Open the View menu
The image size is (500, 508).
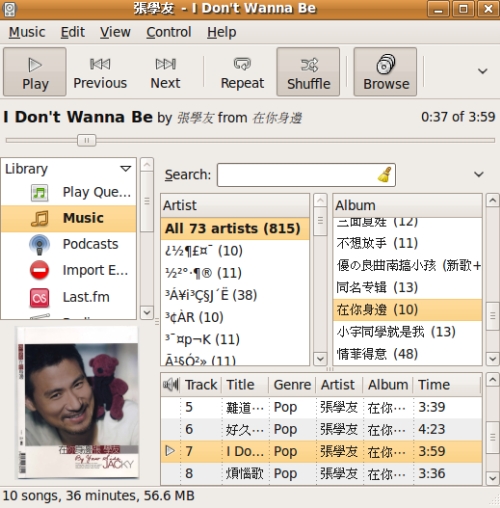115,32
